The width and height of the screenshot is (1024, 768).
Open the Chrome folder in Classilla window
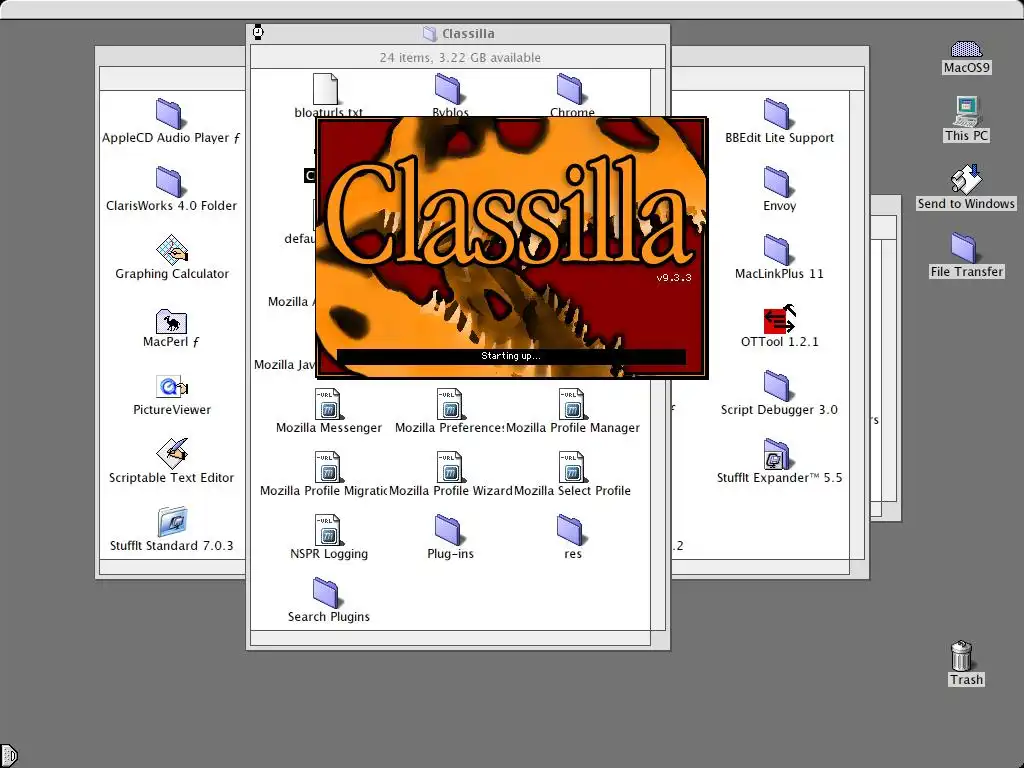(x=570, y=89)
